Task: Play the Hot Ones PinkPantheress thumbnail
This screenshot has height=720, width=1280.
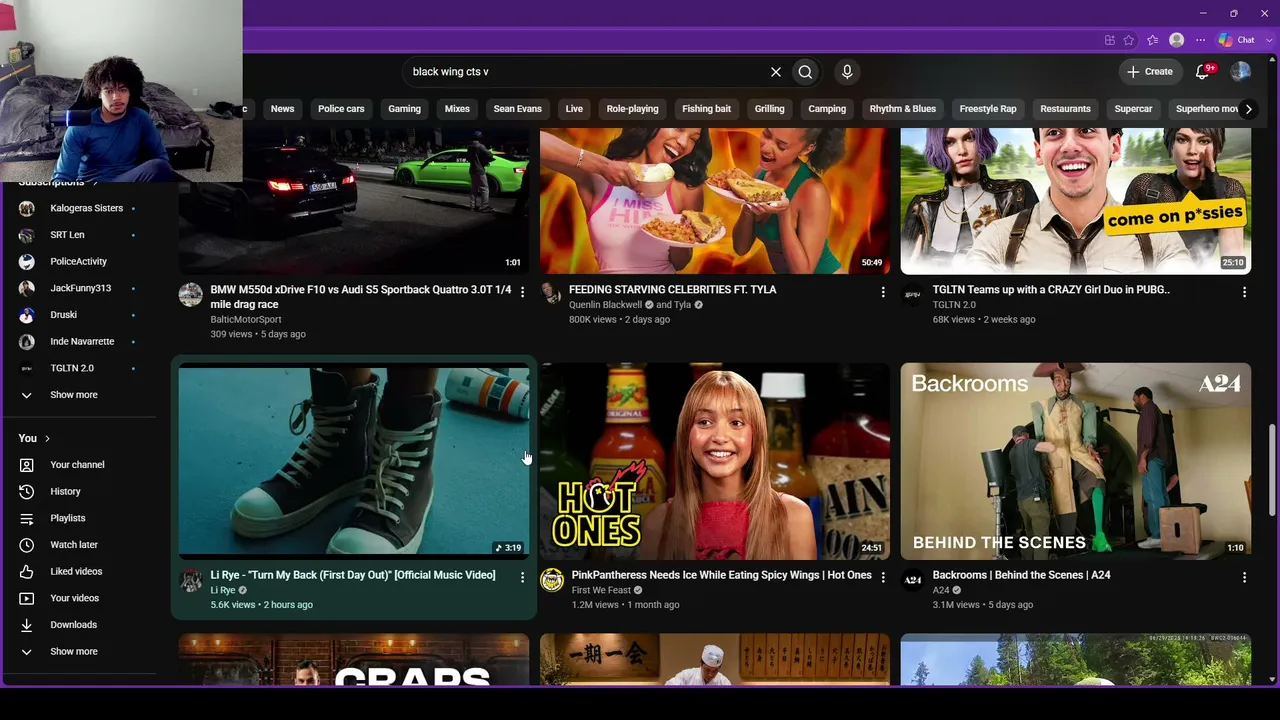Action: point(715,461)
